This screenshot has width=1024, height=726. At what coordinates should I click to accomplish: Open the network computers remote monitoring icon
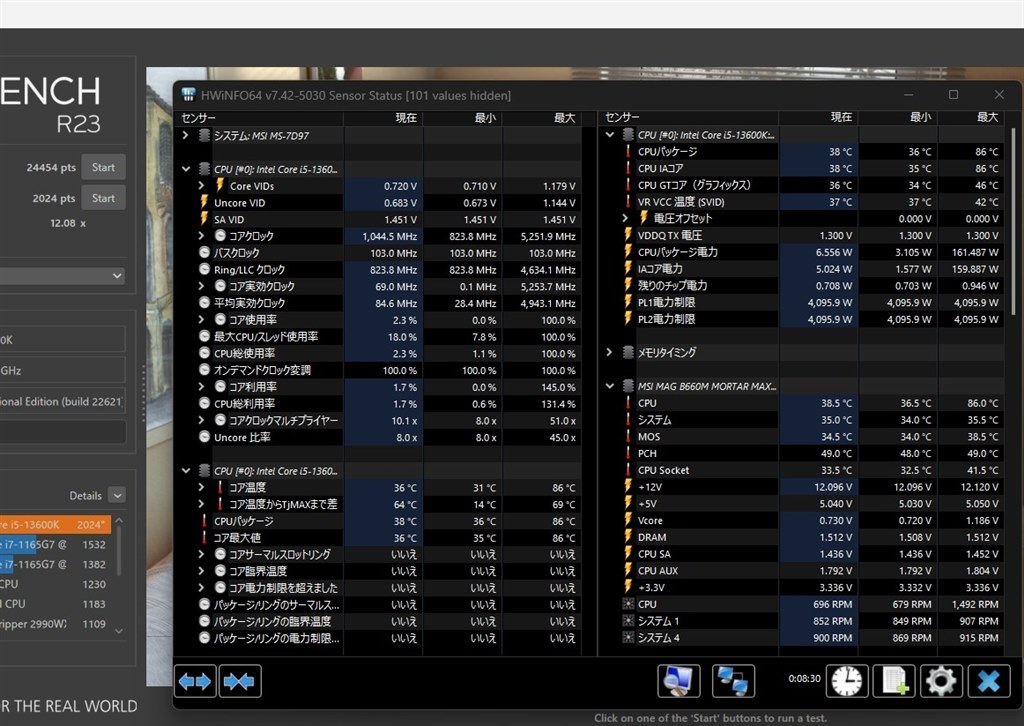tap(733, 681)
